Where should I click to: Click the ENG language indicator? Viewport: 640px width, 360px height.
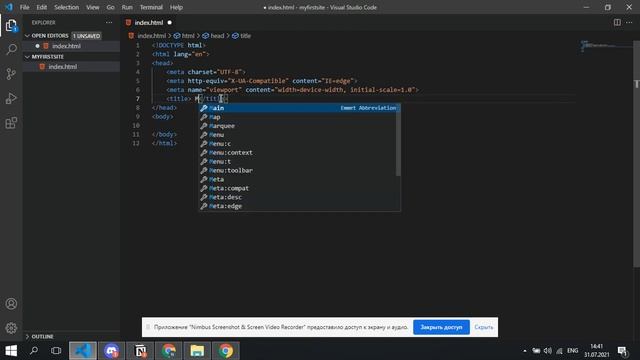(573, 351)
